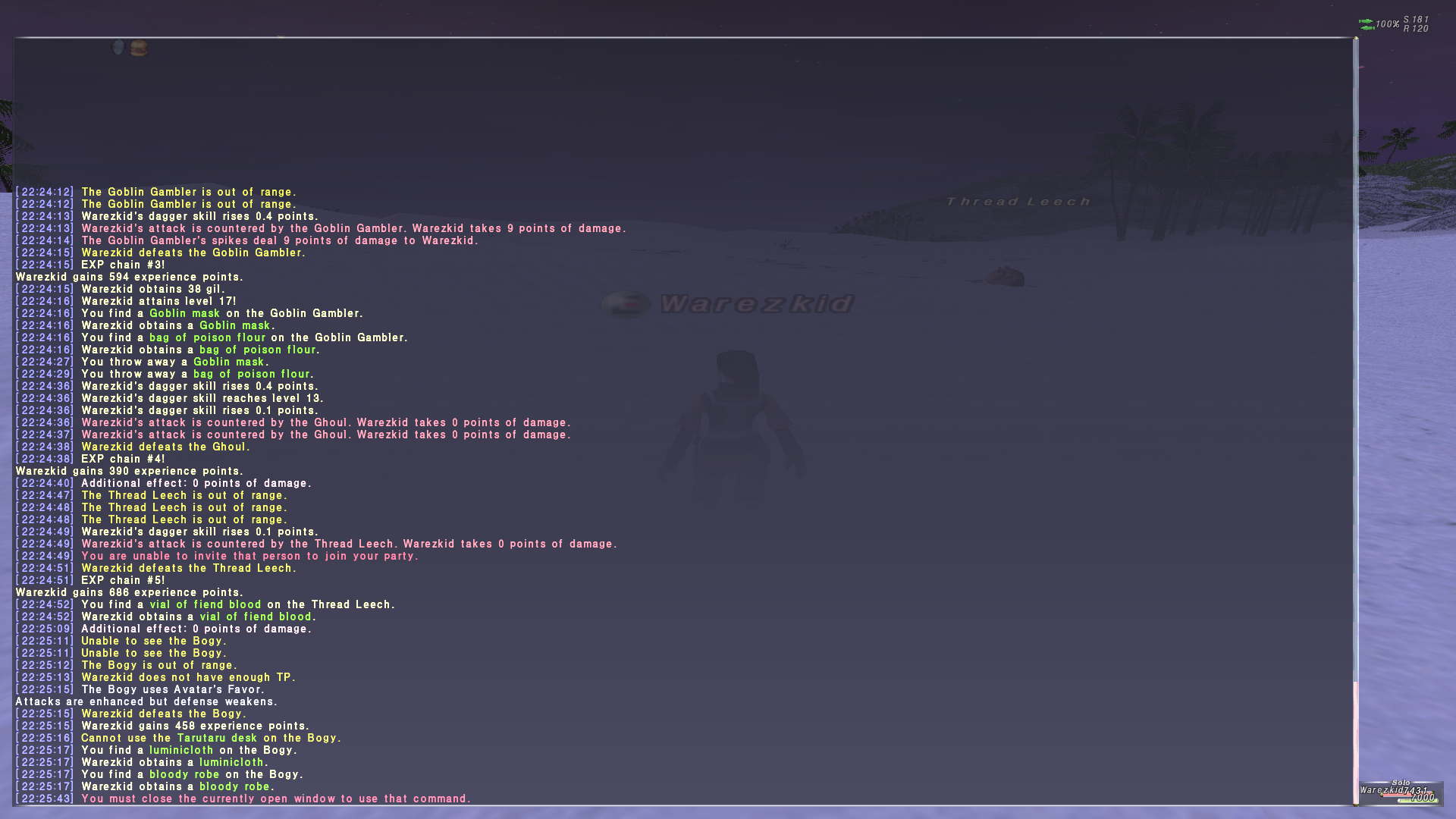Click the hamburger food status icon

point(139,49)
